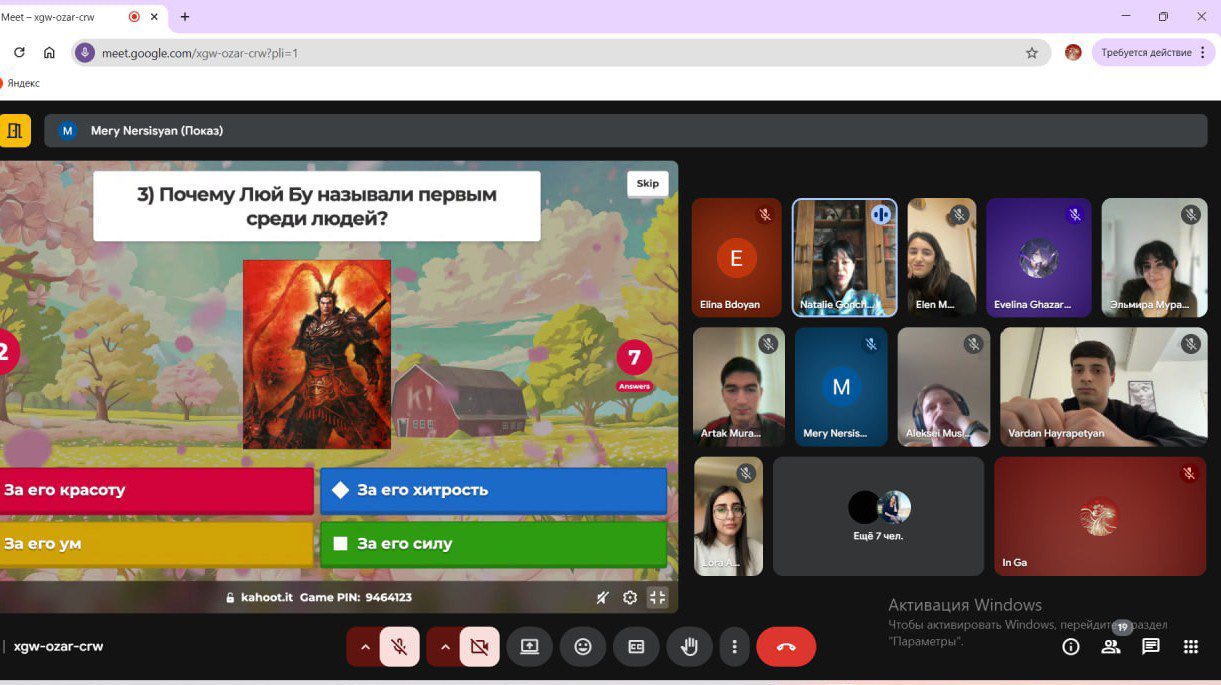Open the activities grid icon
Viewport: 1221px width, 685px height.
[x=1191, y=647]
